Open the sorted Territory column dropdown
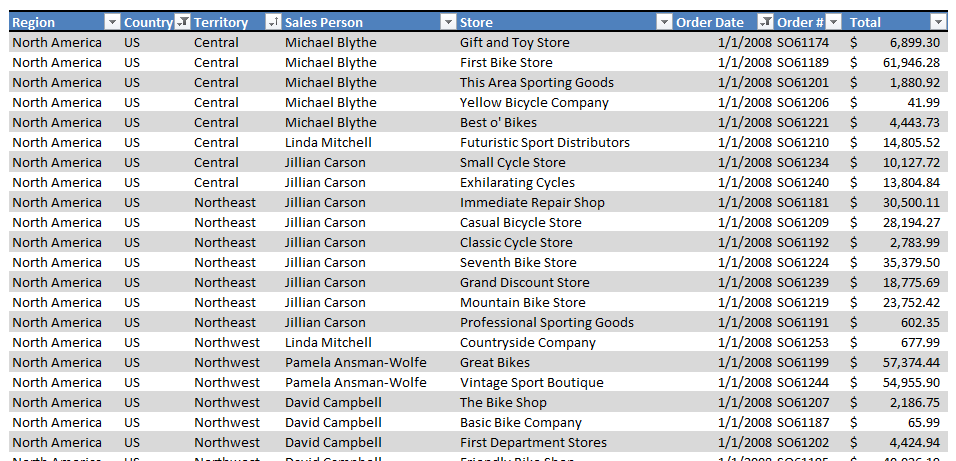The width and height of the screenshot is (956, 461). 273,23
